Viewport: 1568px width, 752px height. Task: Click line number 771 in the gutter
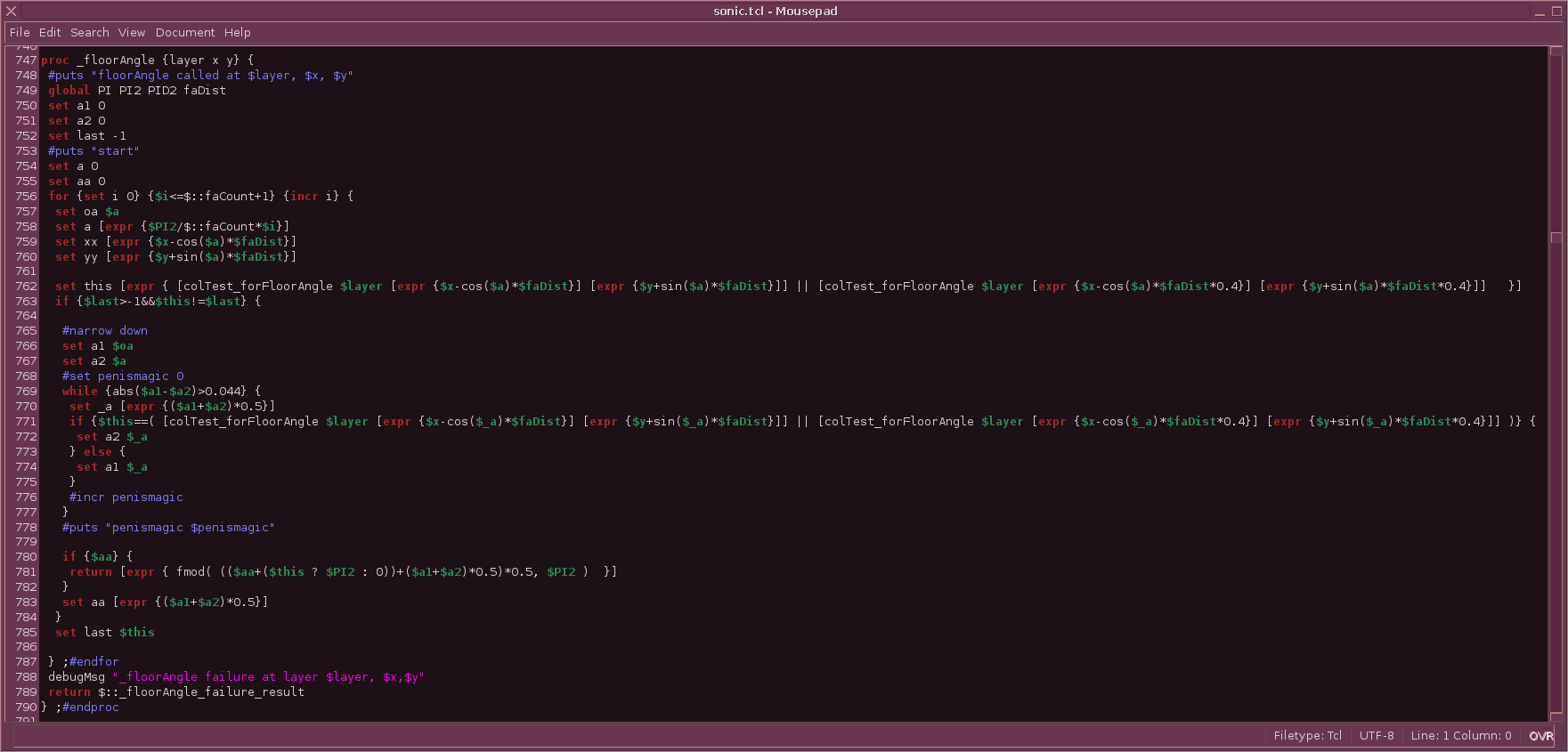(x=26, y=422)
